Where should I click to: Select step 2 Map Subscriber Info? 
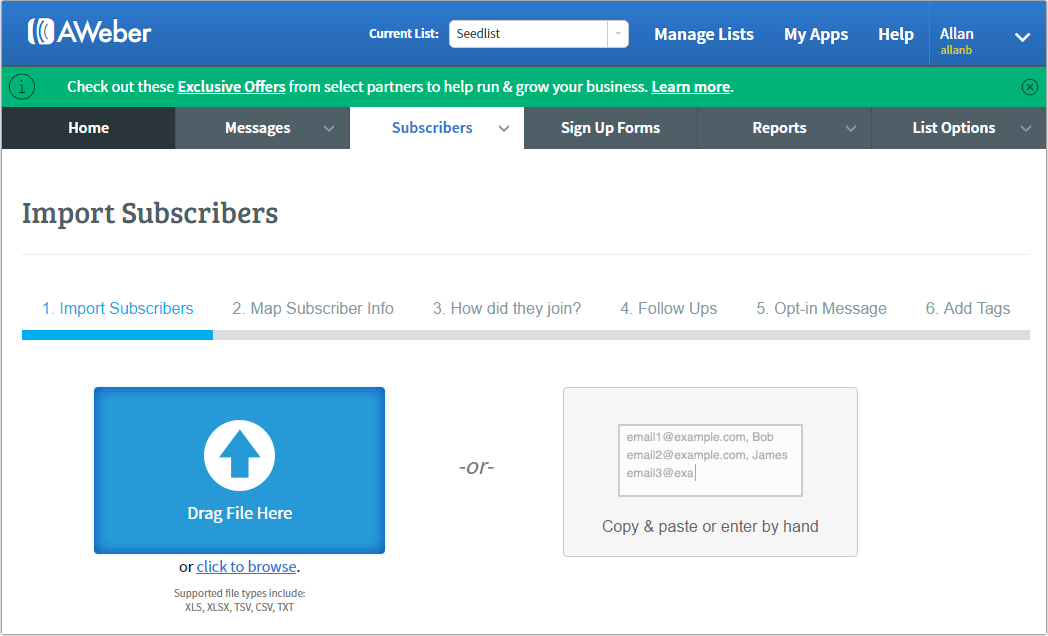click(x=313, y=308)
